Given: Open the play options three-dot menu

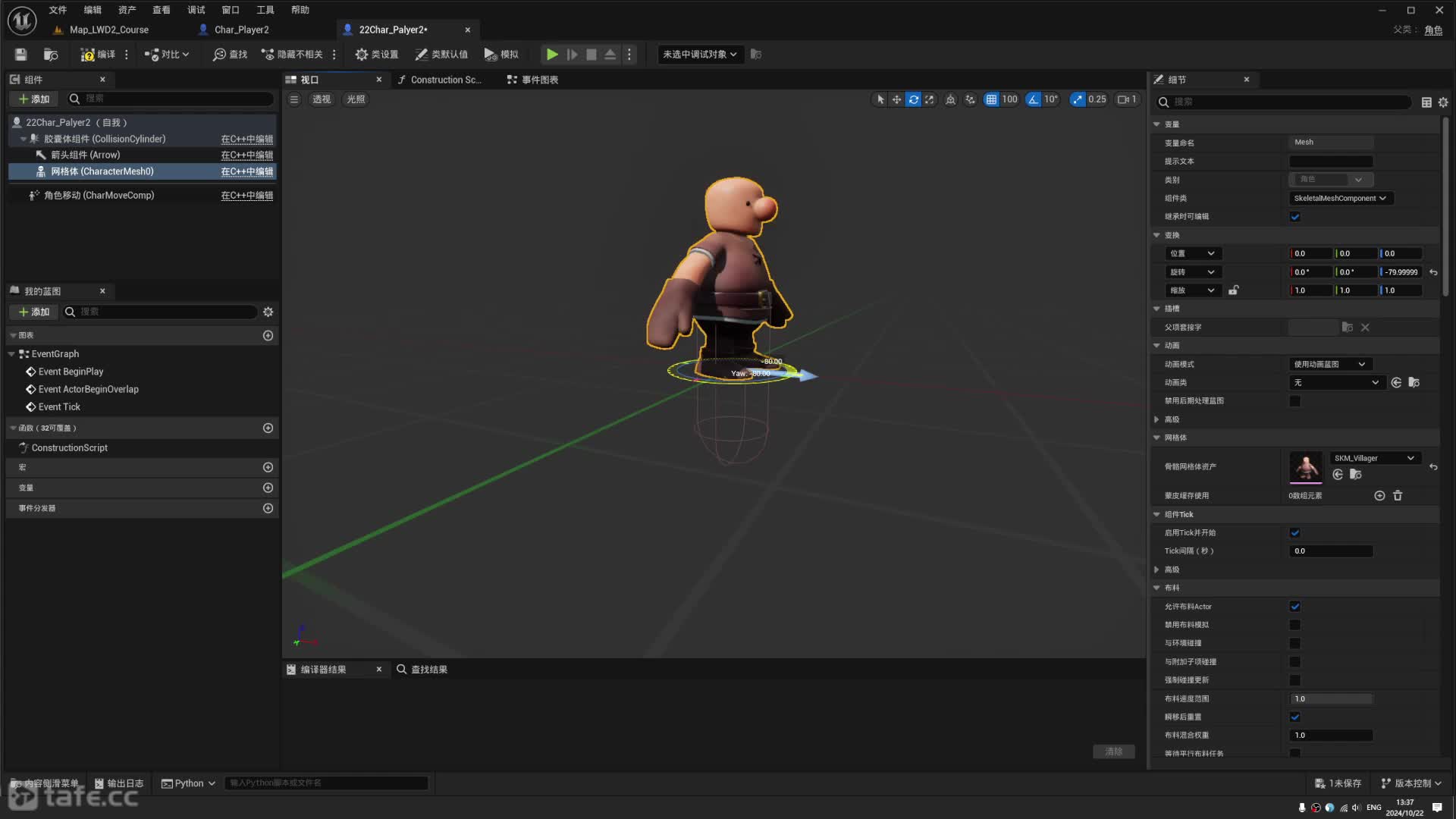Looking at the screenshot, I should click(x=629, y=55).
